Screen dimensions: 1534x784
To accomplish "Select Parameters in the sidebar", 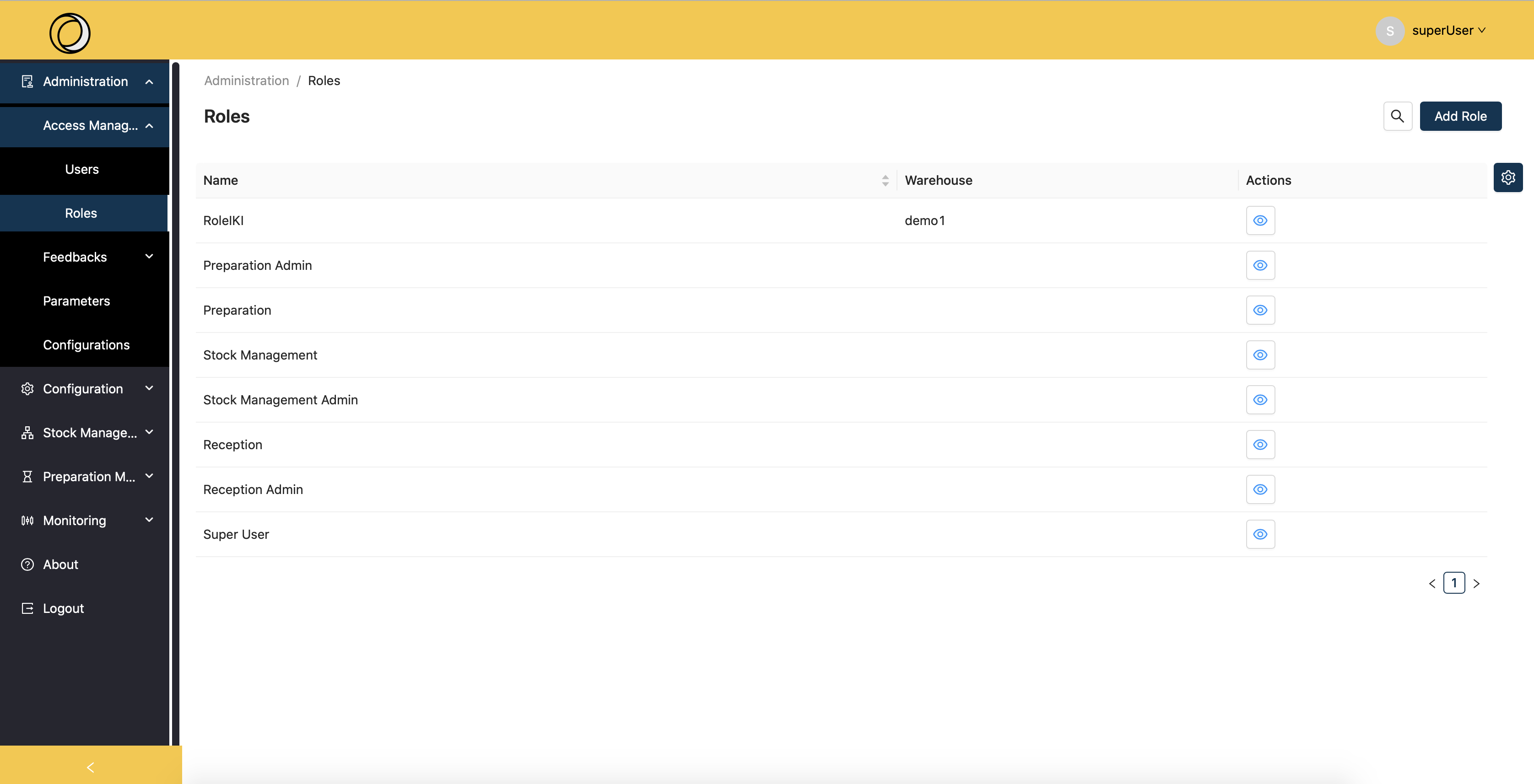I will [76, 301].
